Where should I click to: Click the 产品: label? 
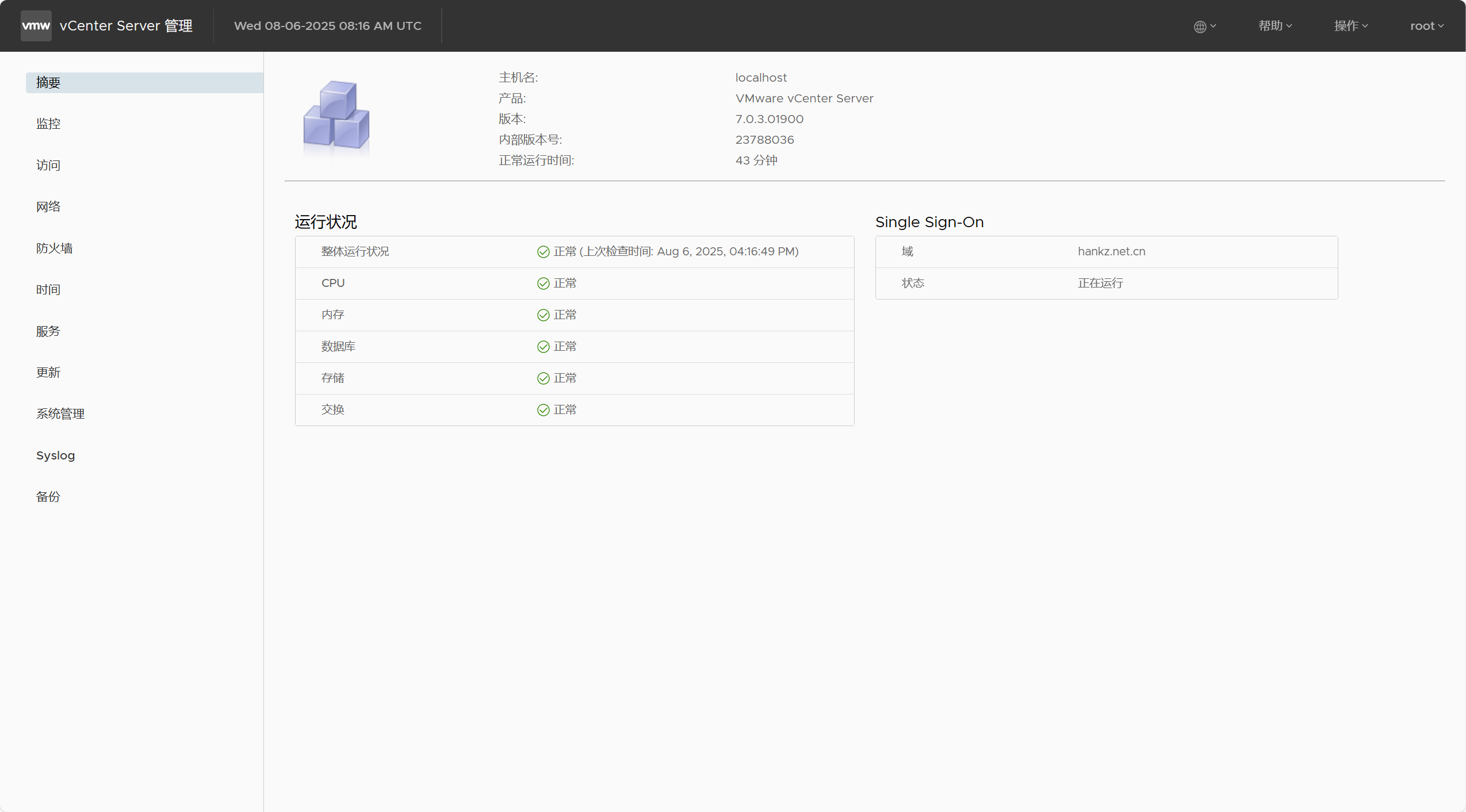(x=512, y=98)
